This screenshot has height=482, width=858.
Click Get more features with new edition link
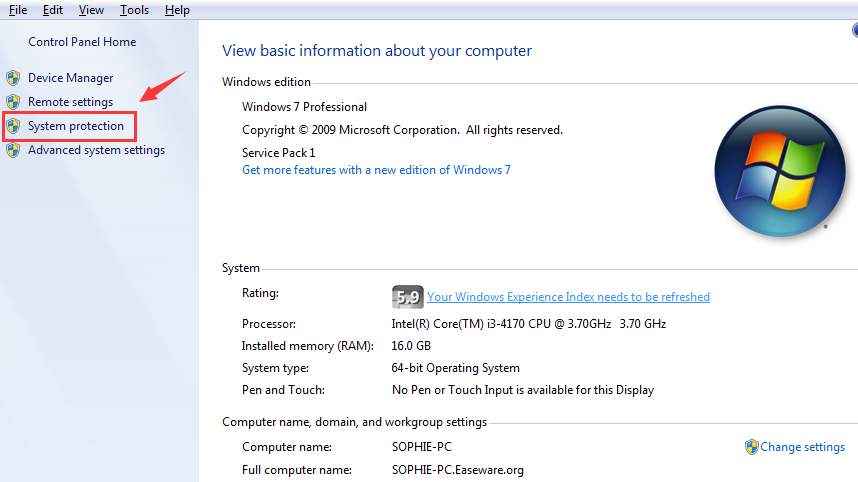point(376,170)
